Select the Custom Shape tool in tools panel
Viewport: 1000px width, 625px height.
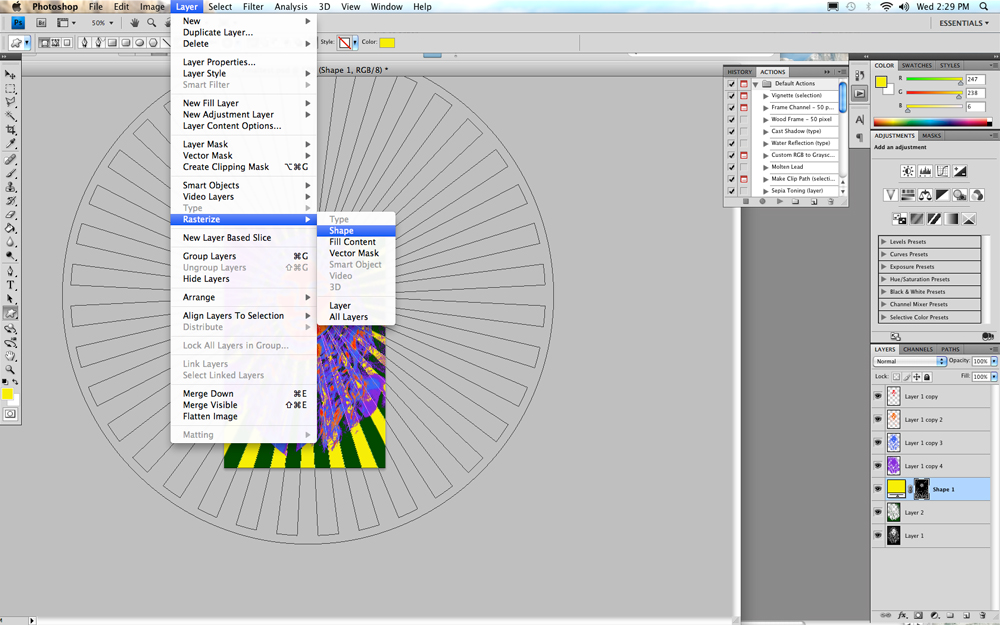click(x=10, y=313)
